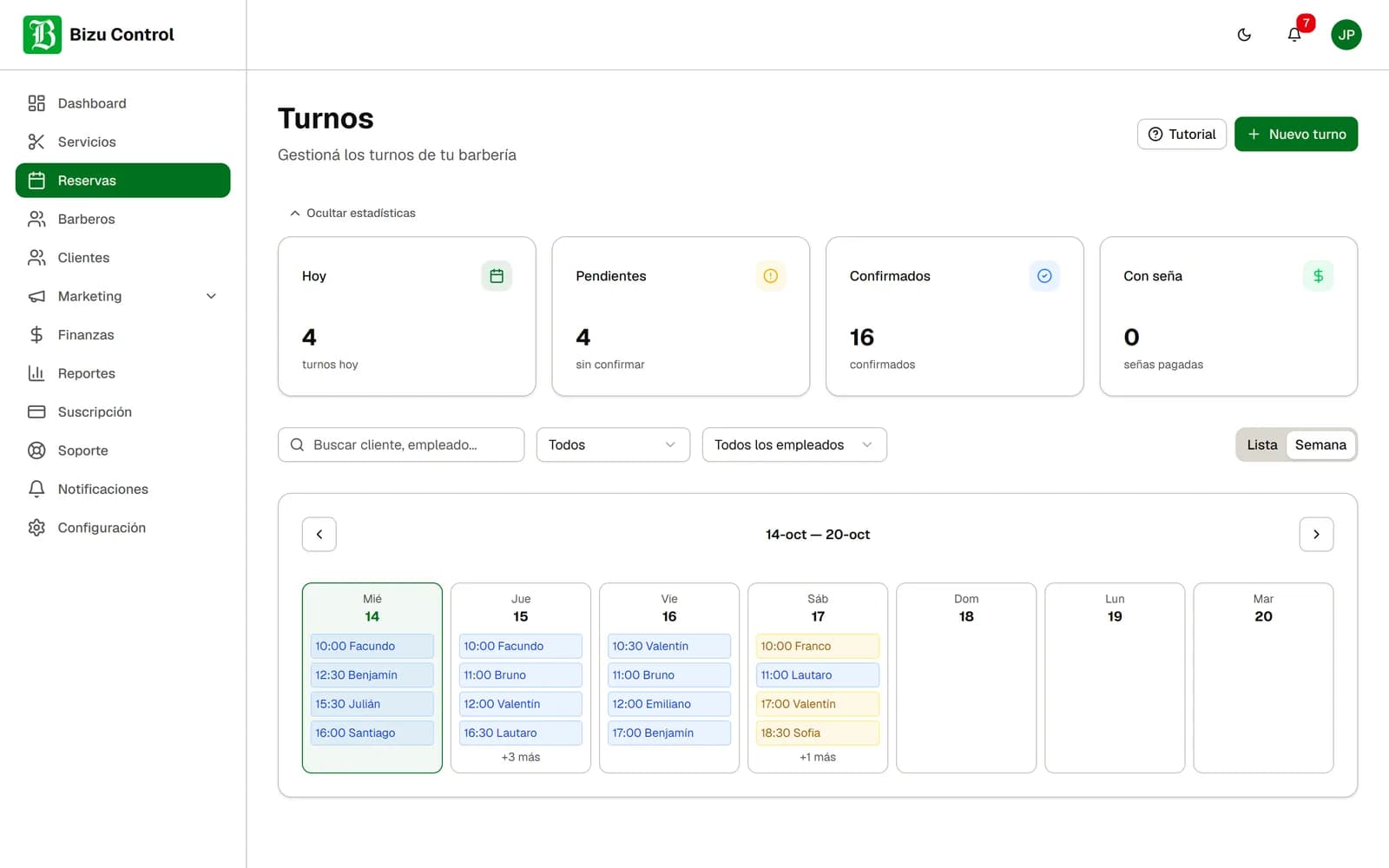Click the Clientes people icon
Screen dimensions: 1389x868
36,258
